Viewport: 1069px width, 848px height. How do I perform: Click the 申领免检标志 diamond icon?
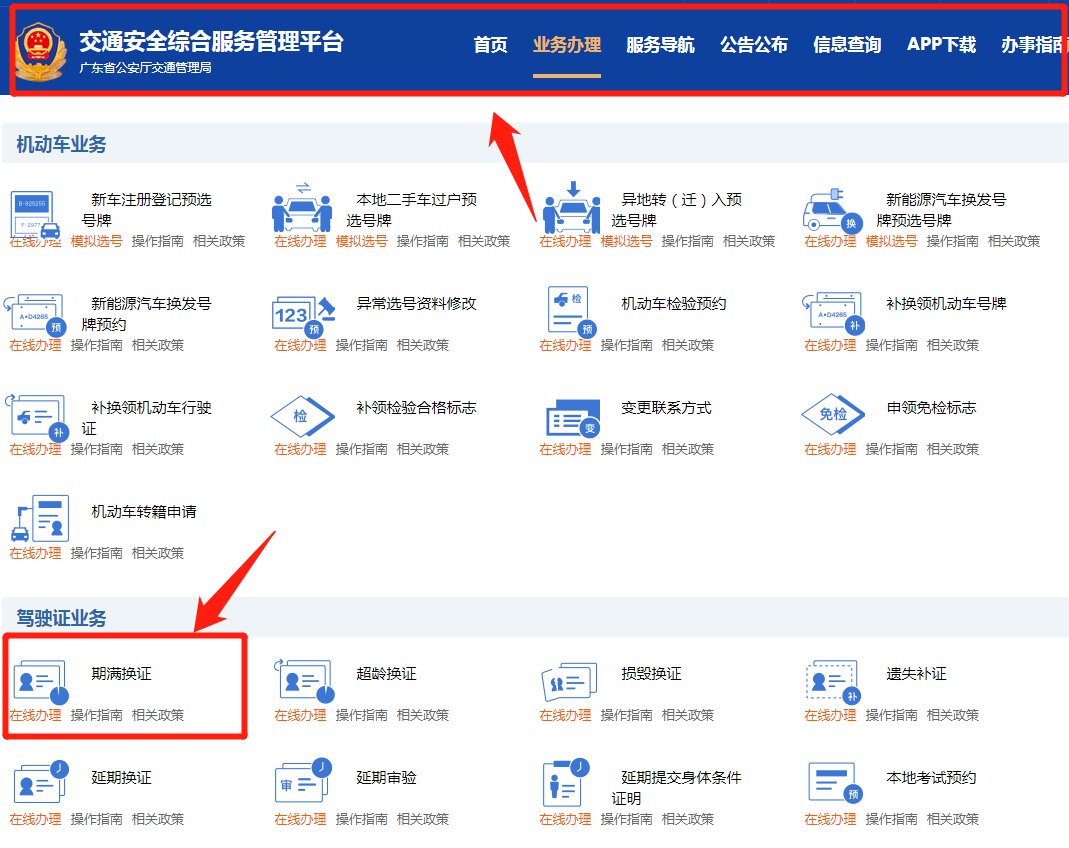pos(832,414)
